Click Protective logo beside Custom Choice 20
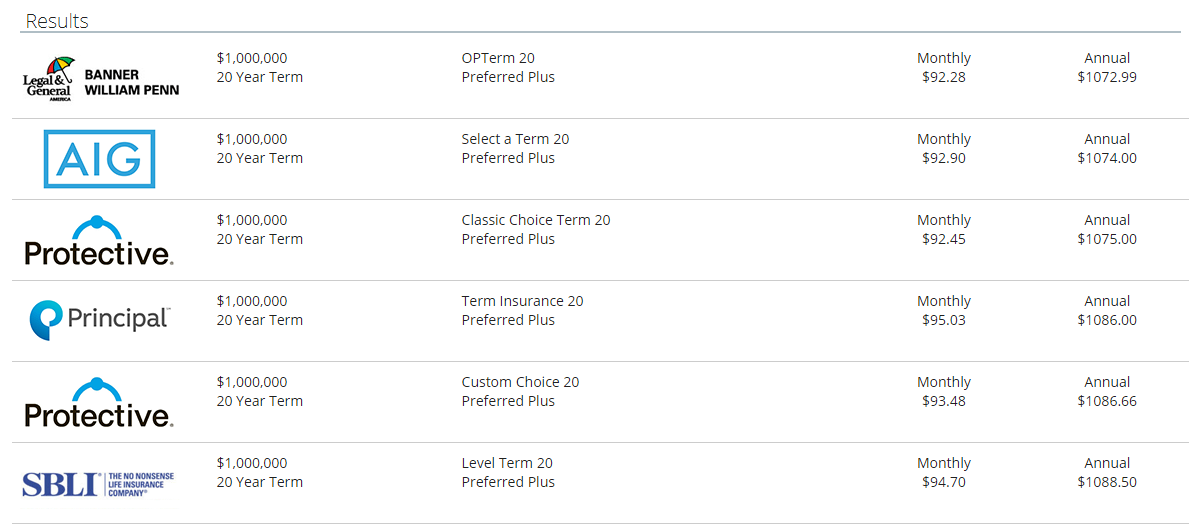 pyautogui.click(x=99, y=402)
